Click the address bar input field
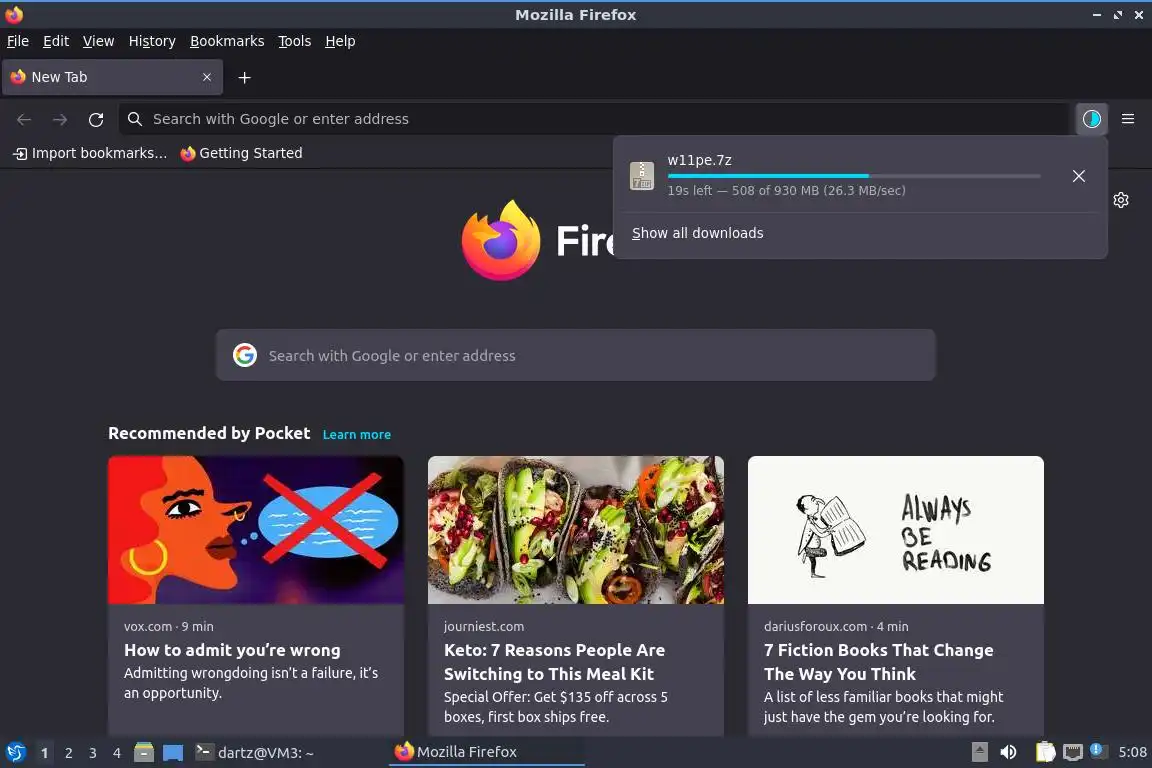The width and height of the screenshot is (1152, 768). pyautogui.click(x=594, y=119)
